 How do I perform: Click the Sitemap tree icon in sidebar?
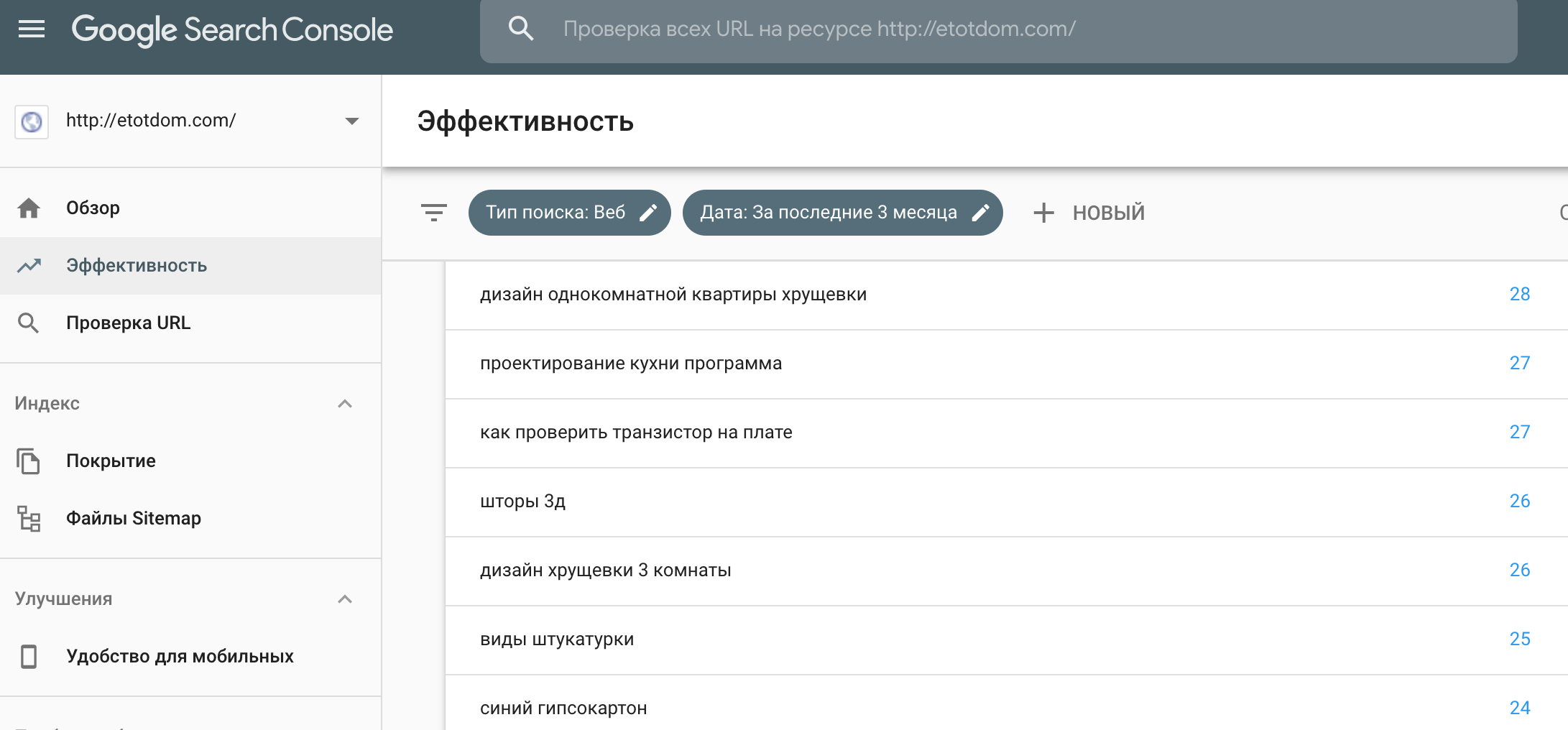pos(29,518)
